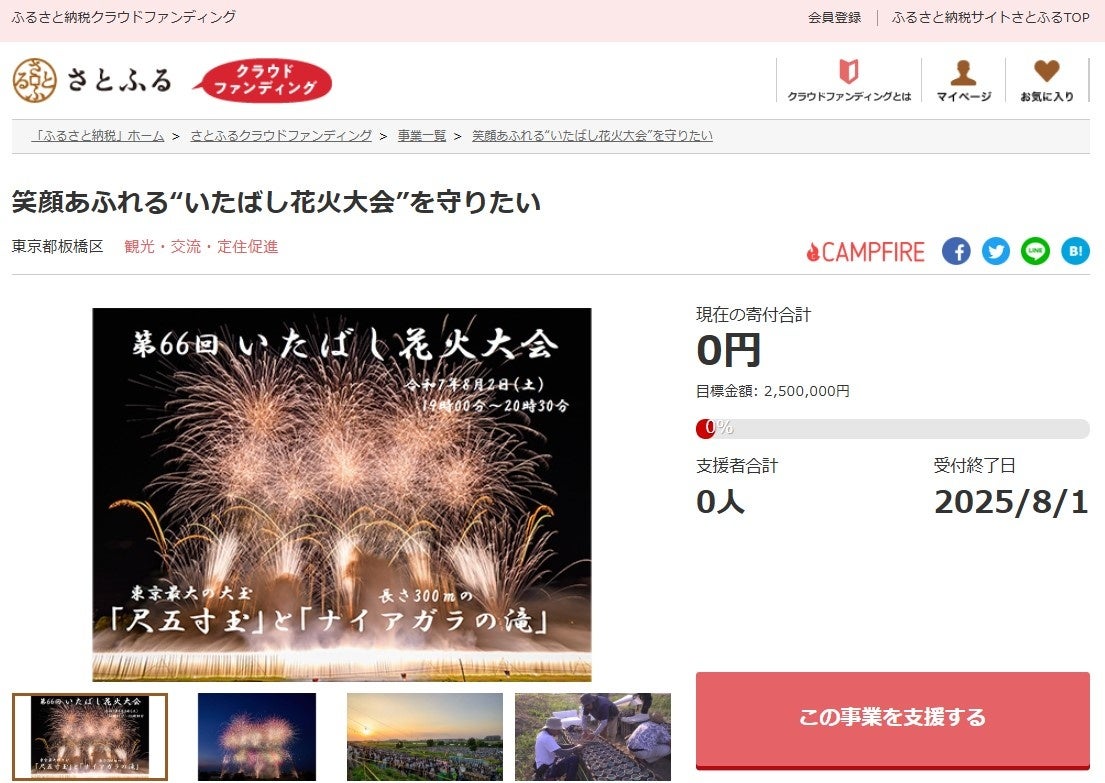Click the Hatena Bookmark icon
The height and width of the screenshot is (783, 1105).
(x=1075, y=251)
